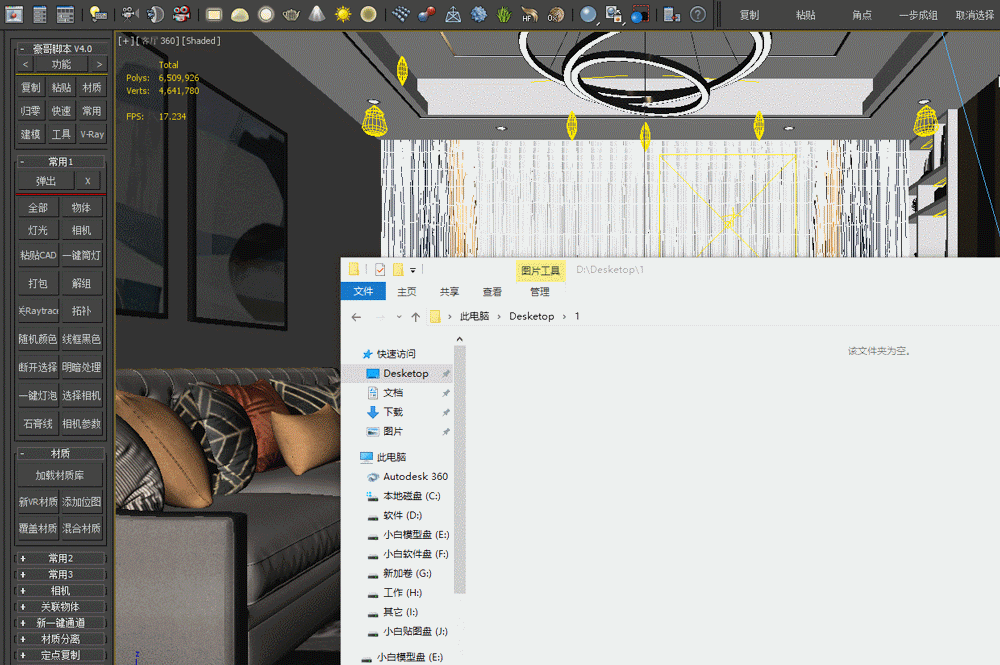Open 本地磁盘 (C:) in navigation pane
Viewport: 1000px width, 665px height.
click(411, 496)
